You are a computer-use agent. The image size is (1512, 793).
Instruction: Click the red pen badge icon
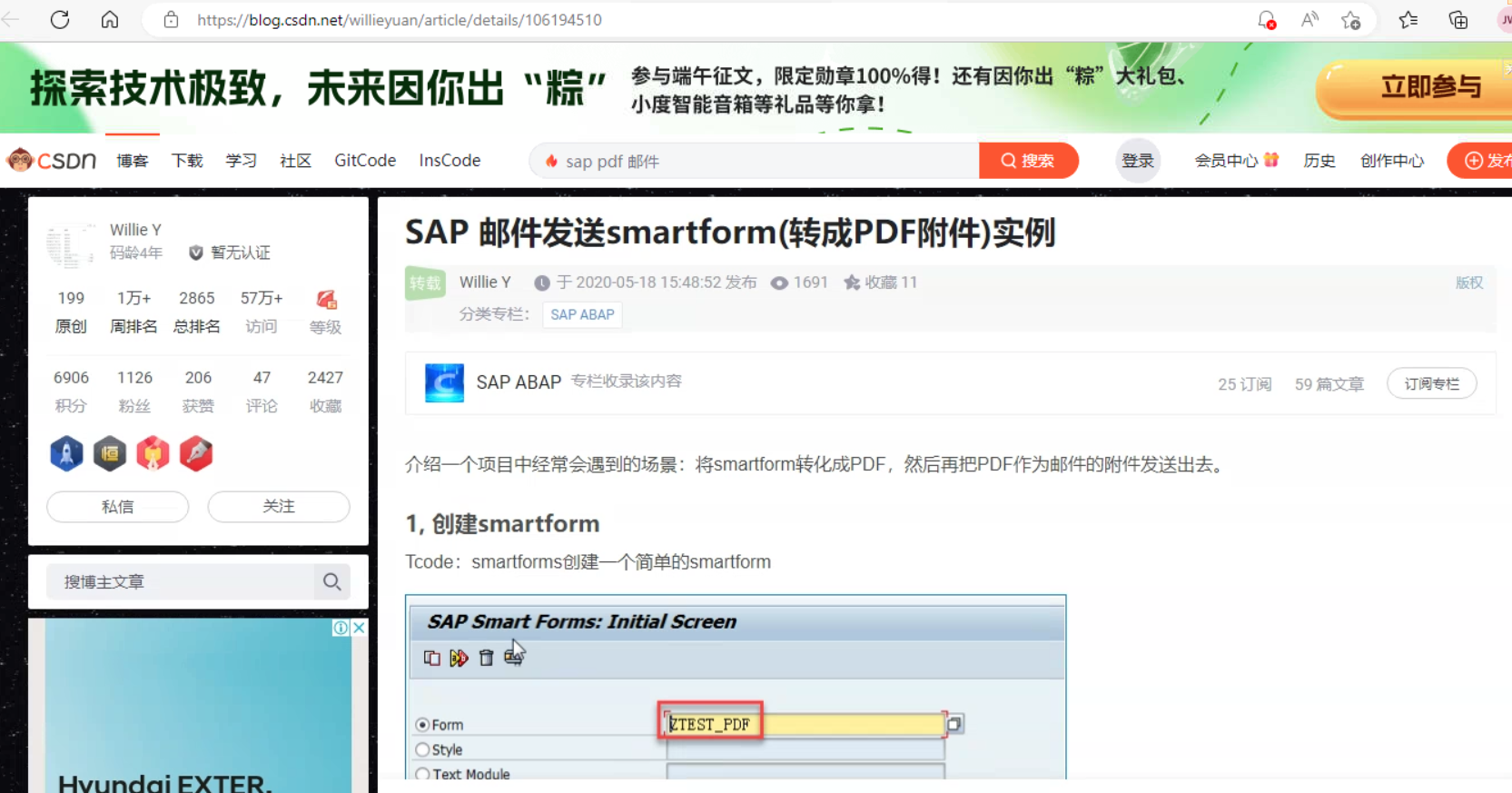196,453
